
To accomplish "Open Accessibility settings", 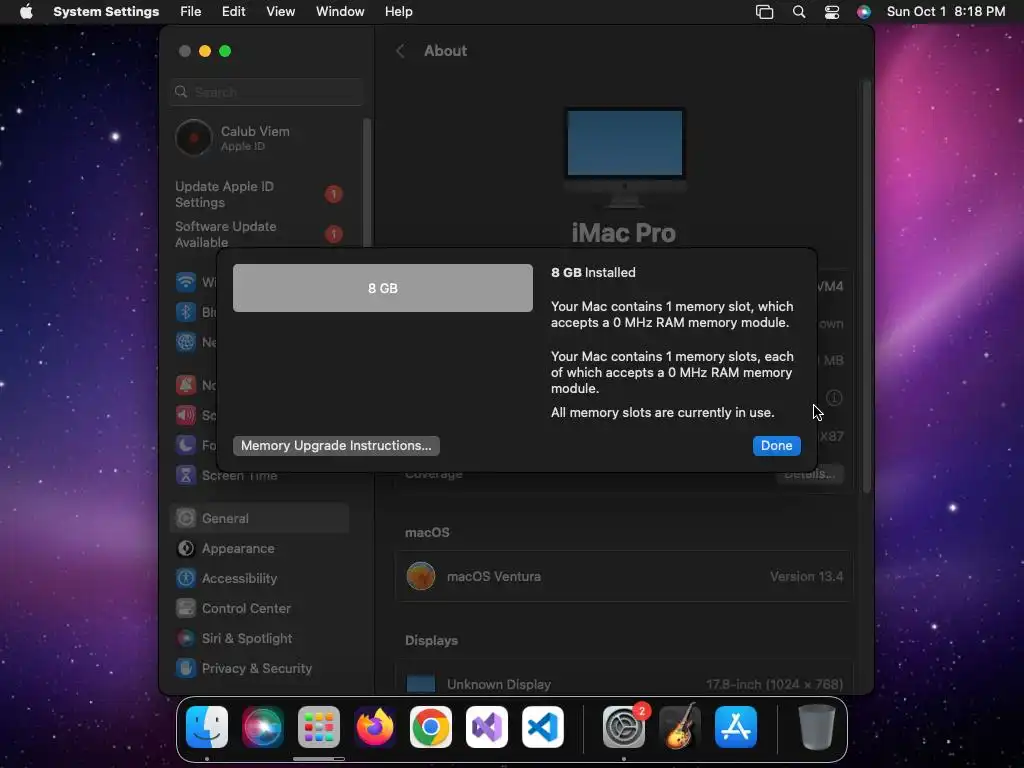I will pyautogui.click(x=259, y=578).
